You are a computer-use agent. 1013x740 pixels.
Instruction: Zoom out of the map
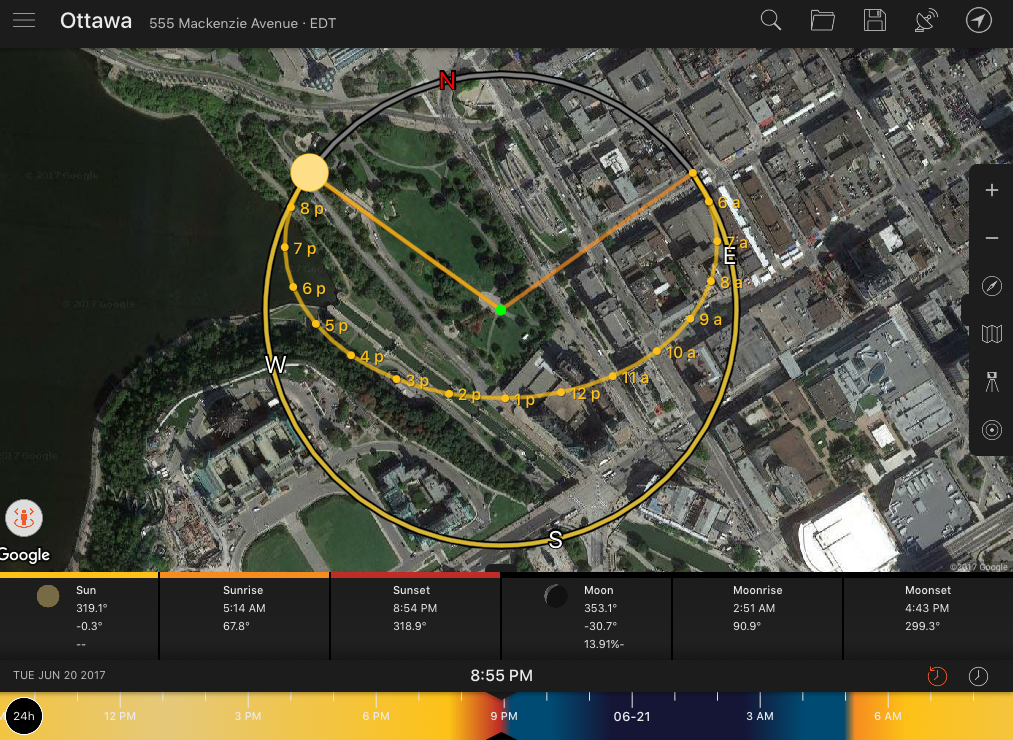(992, 238)
